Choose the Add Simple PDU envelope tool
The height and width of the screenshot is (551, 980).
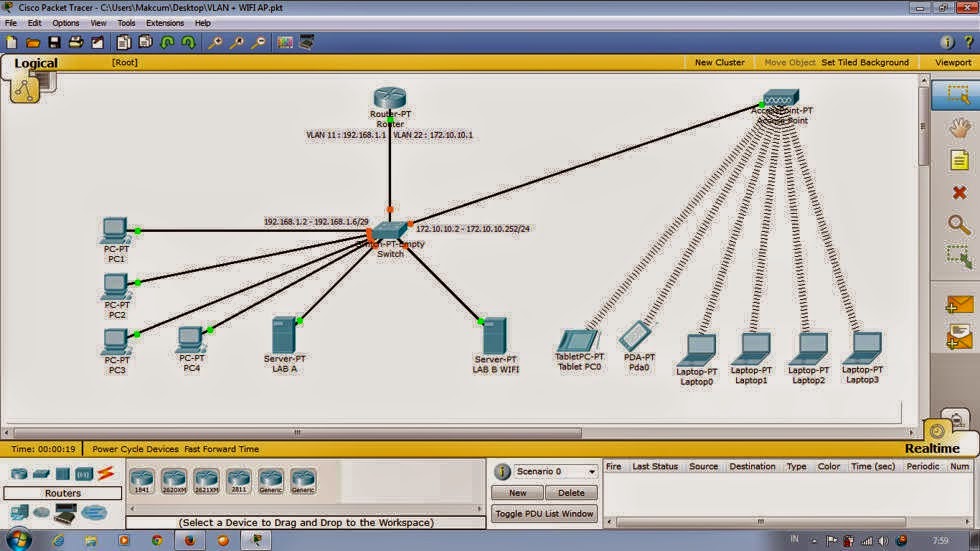click(x=959, y=305)
